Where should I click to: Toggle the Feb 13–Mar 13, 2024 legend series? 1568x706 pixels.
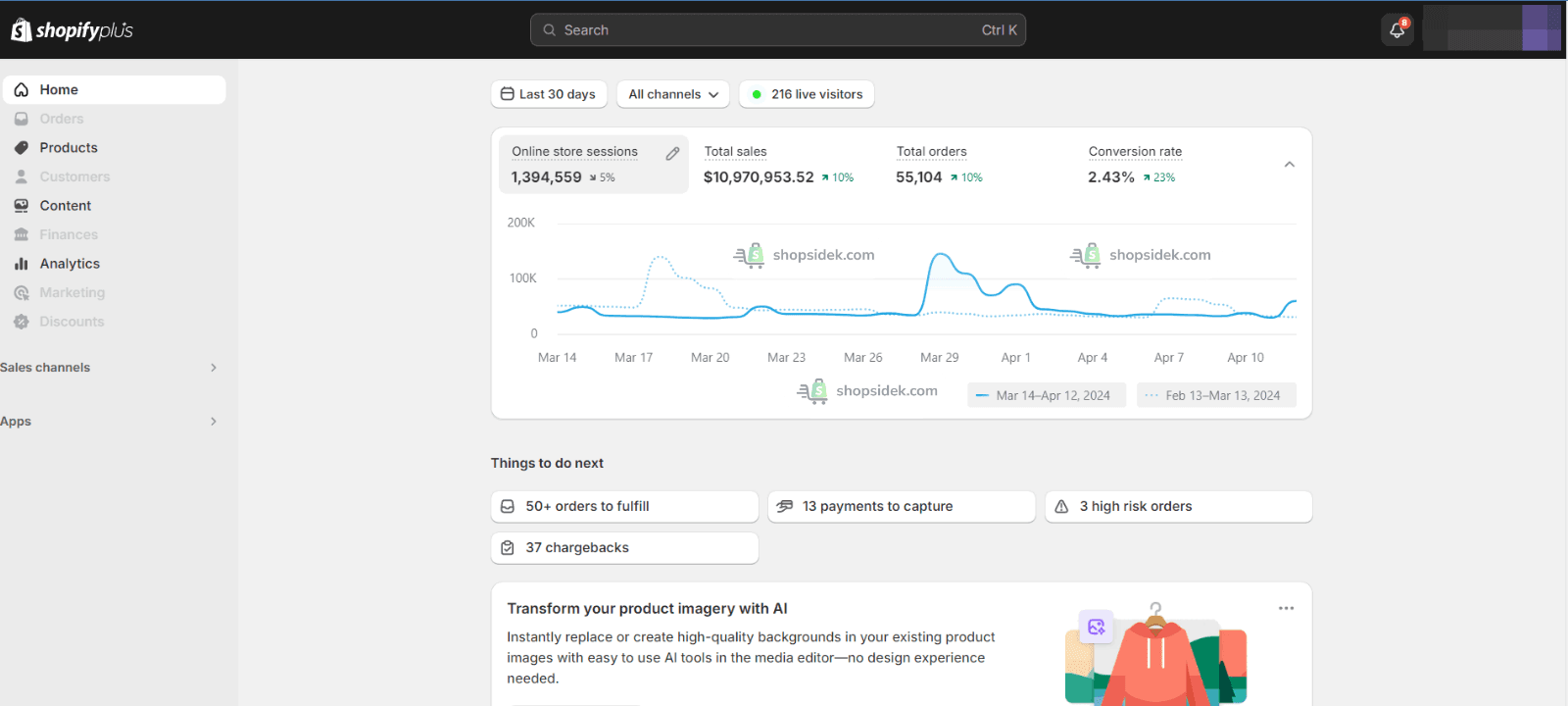point(1215,395)
